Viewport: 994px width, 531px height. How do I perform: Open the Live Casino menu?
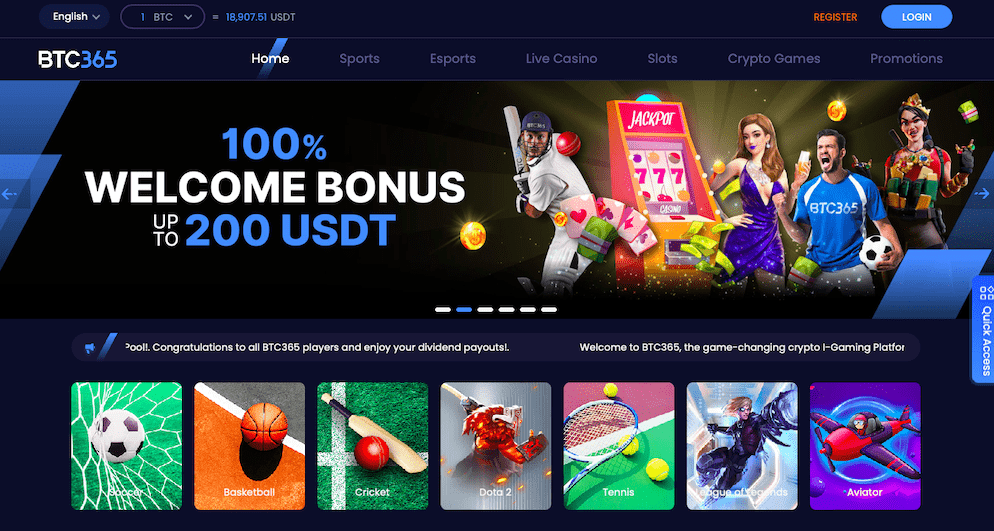(x=562, y=59)
